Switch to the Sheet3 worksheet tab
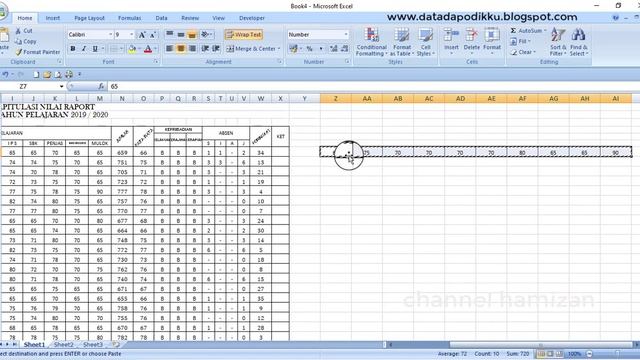This screenshot has width=640, height=360. pos(93,344)
